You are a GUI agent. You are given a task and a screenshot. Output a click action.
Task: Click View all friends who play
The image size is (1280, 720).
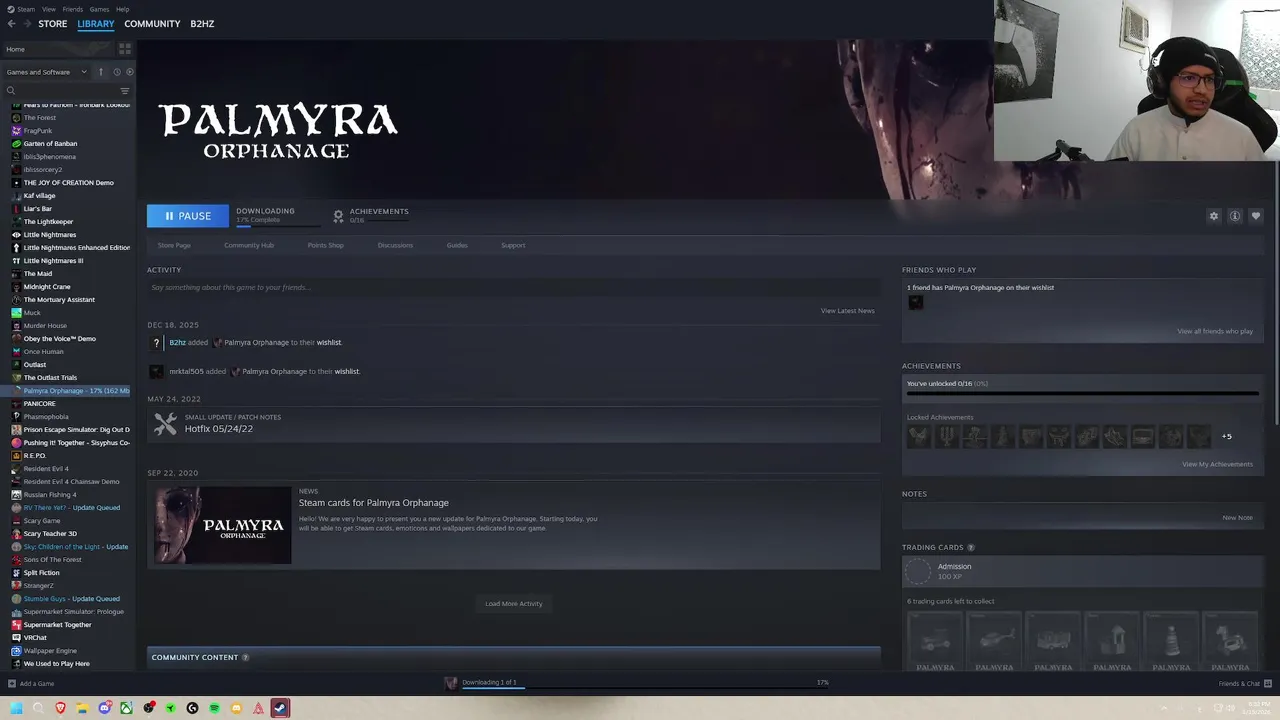(1215, 331)
